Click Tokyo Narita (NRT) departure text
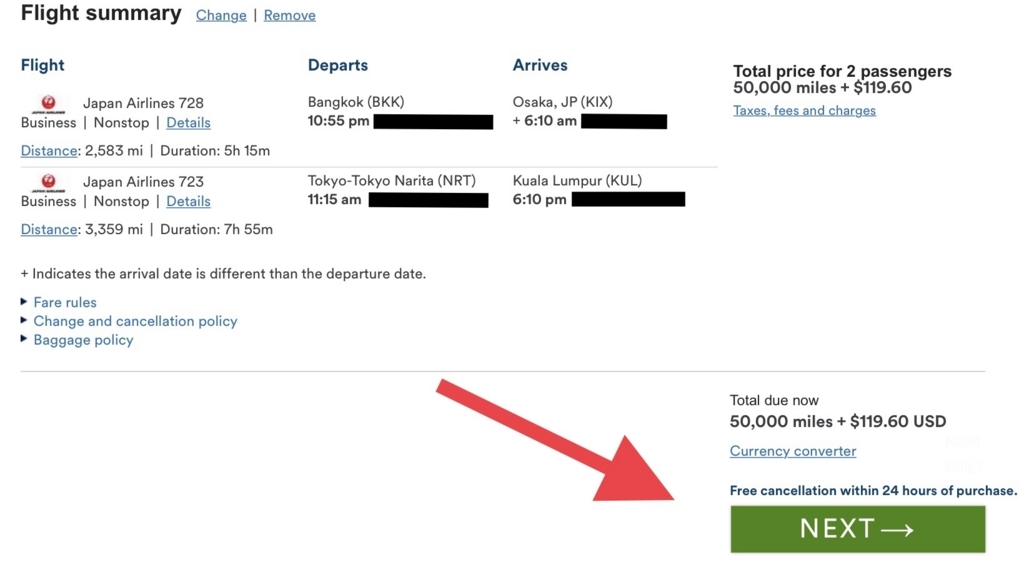The image size is (1024, 565). pos(391,181)
